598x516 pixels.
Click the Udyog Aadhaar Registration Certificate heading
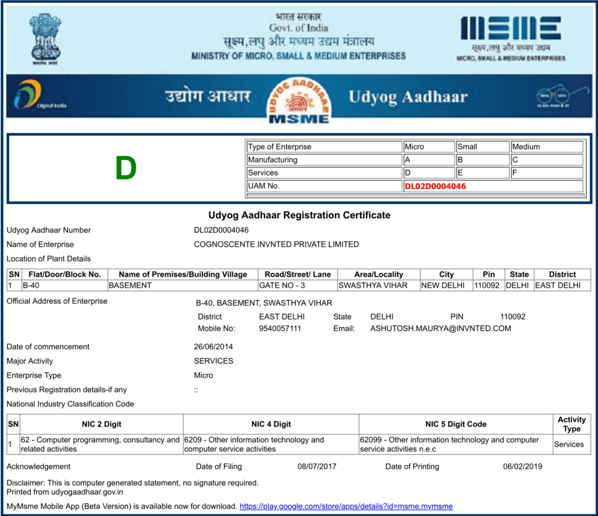point(299,215)
